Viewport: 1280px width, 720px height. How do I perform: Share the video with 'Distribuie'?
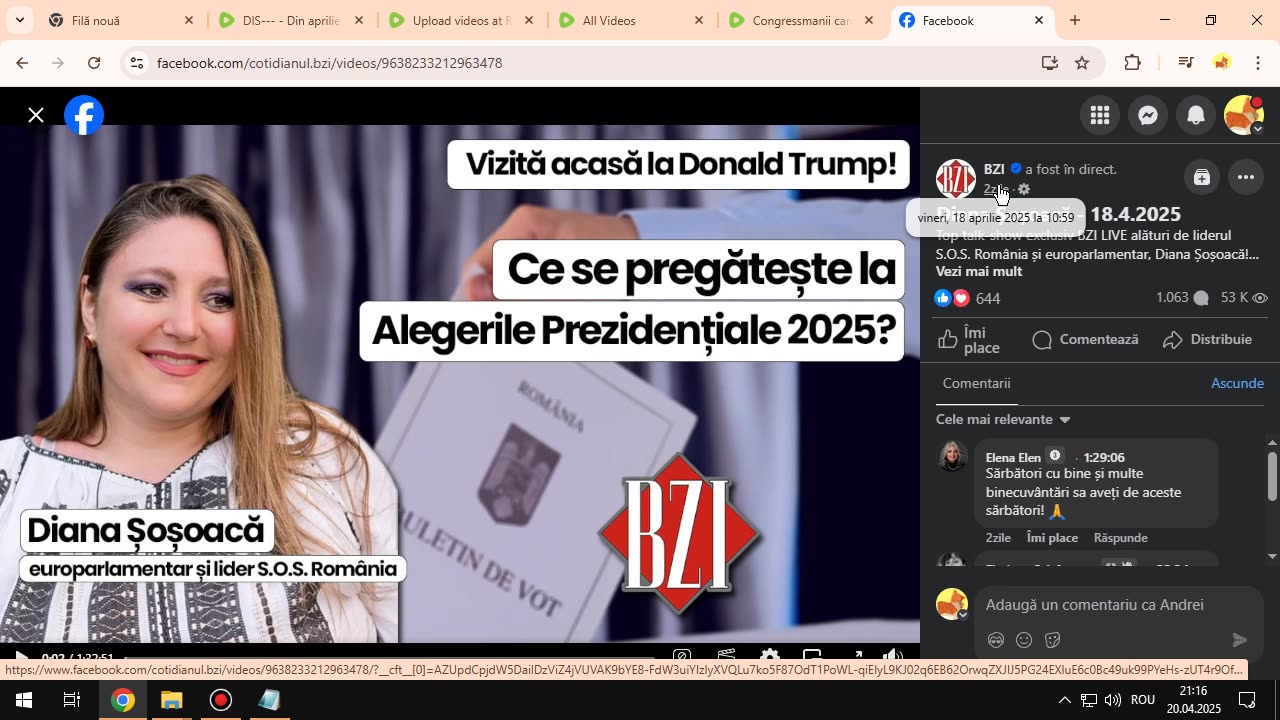click(x=1208, y=340)
